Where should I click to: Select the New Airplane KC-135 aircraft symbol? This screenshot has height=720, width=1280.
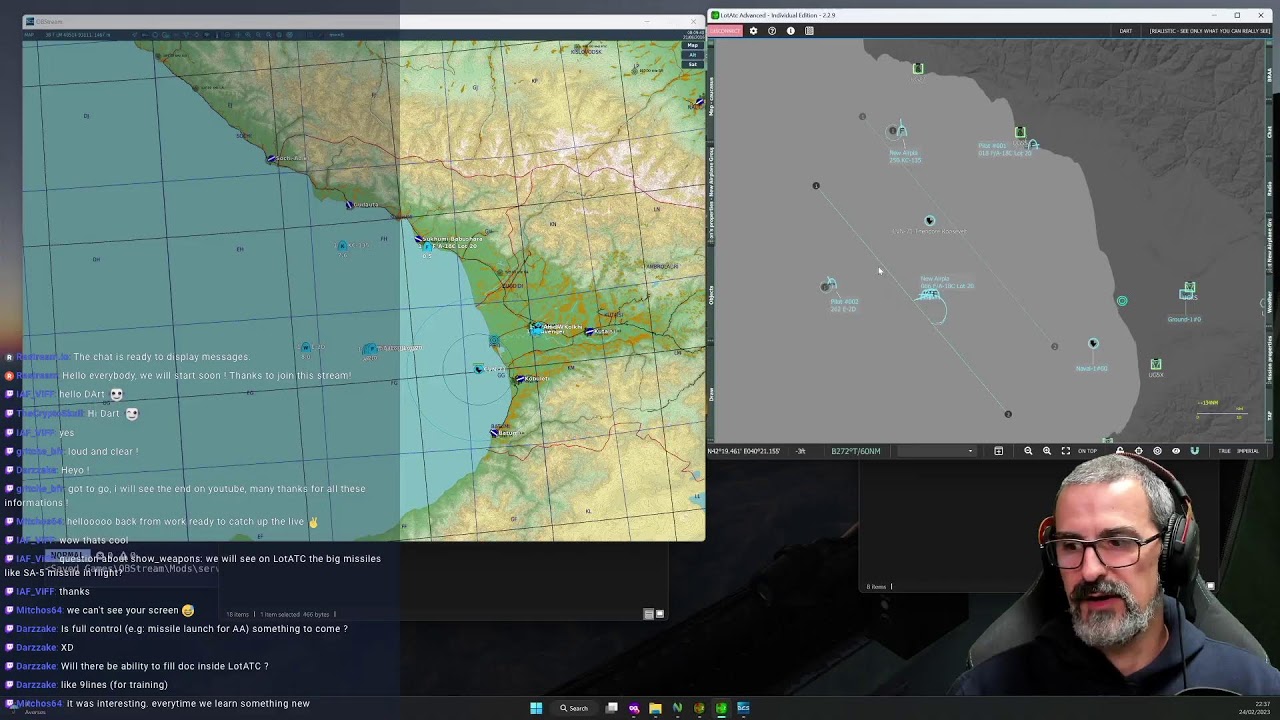tap(901, 131)
